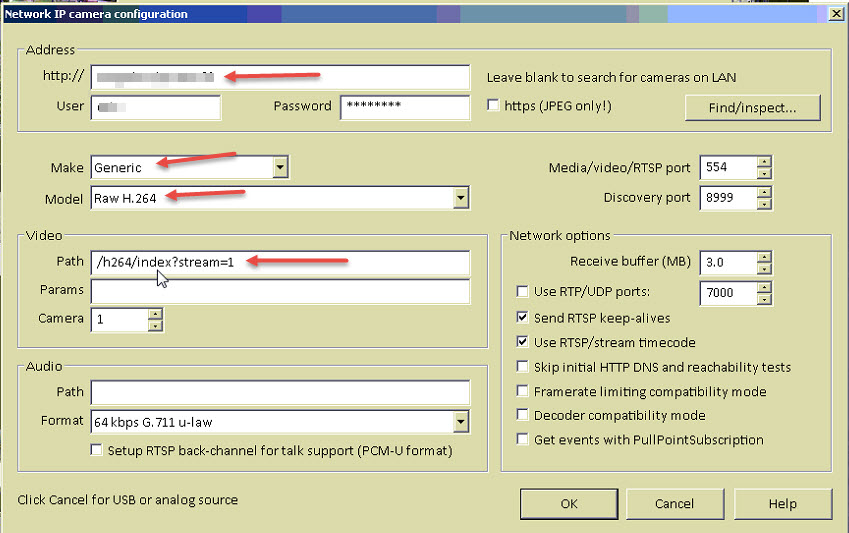This screenshot has width=849, height=533.
Task: Check Setup RTSP back-channel for talk support
Action: 97,450
